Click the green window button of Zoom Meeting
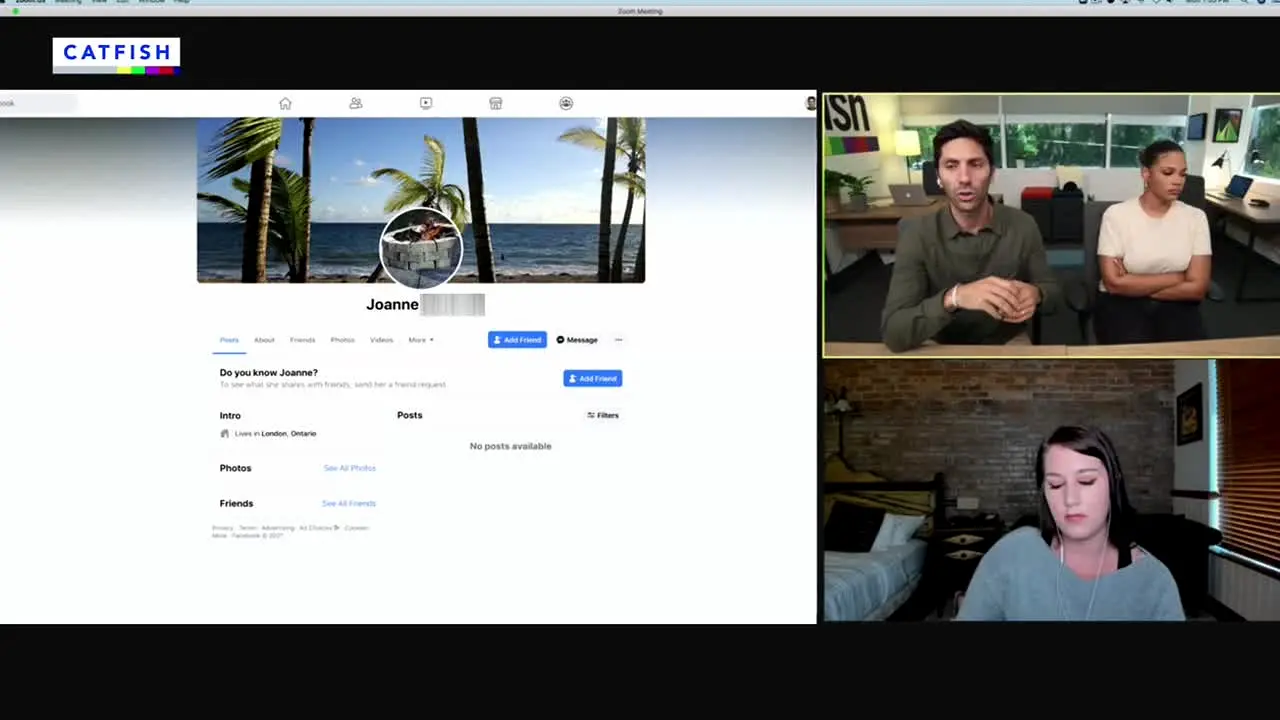Image resolution: width=1280 pixels, height=720 pixels. coord(16,11)
